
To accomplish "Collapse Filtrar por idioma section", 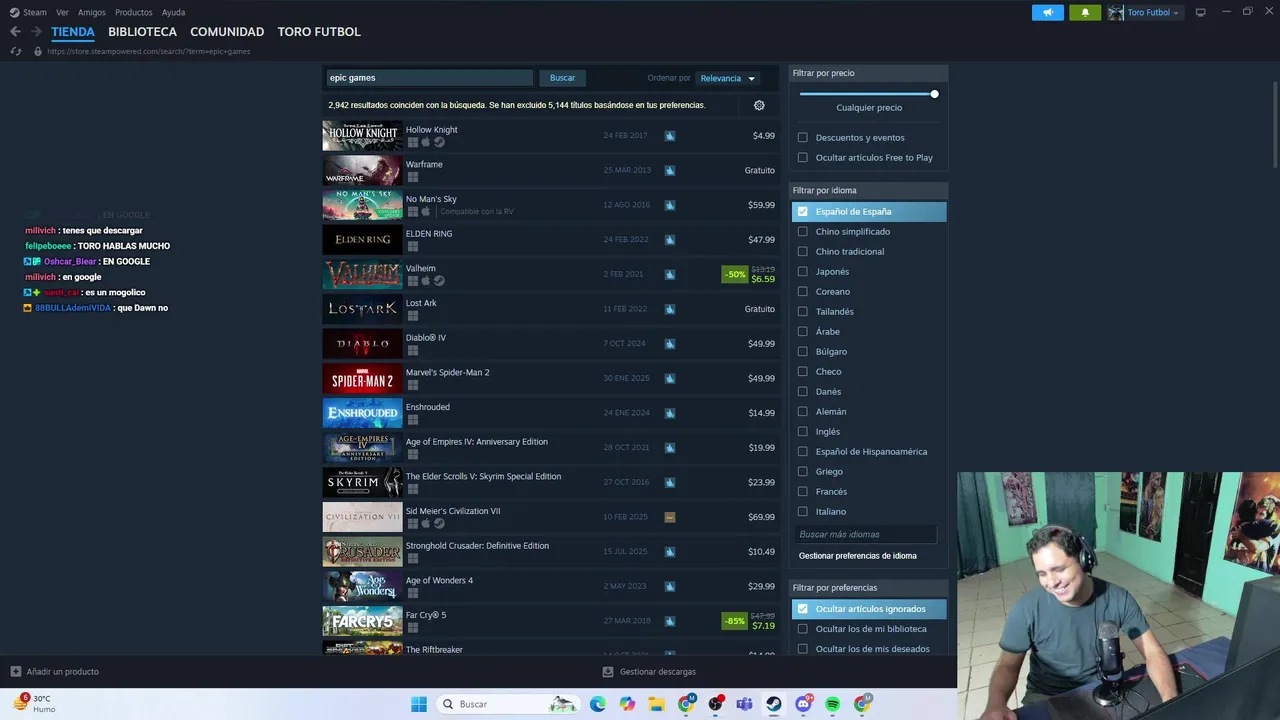I will click(868, 190).
